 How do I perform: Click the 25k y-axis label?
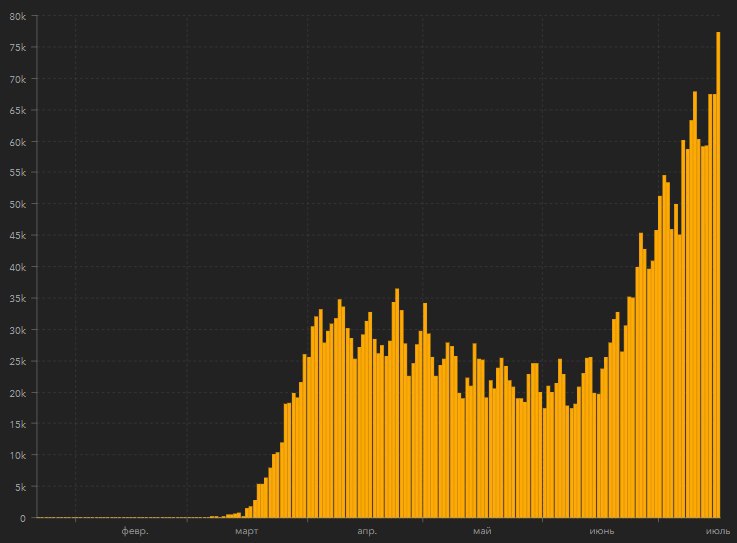click(x=17, y=362)
